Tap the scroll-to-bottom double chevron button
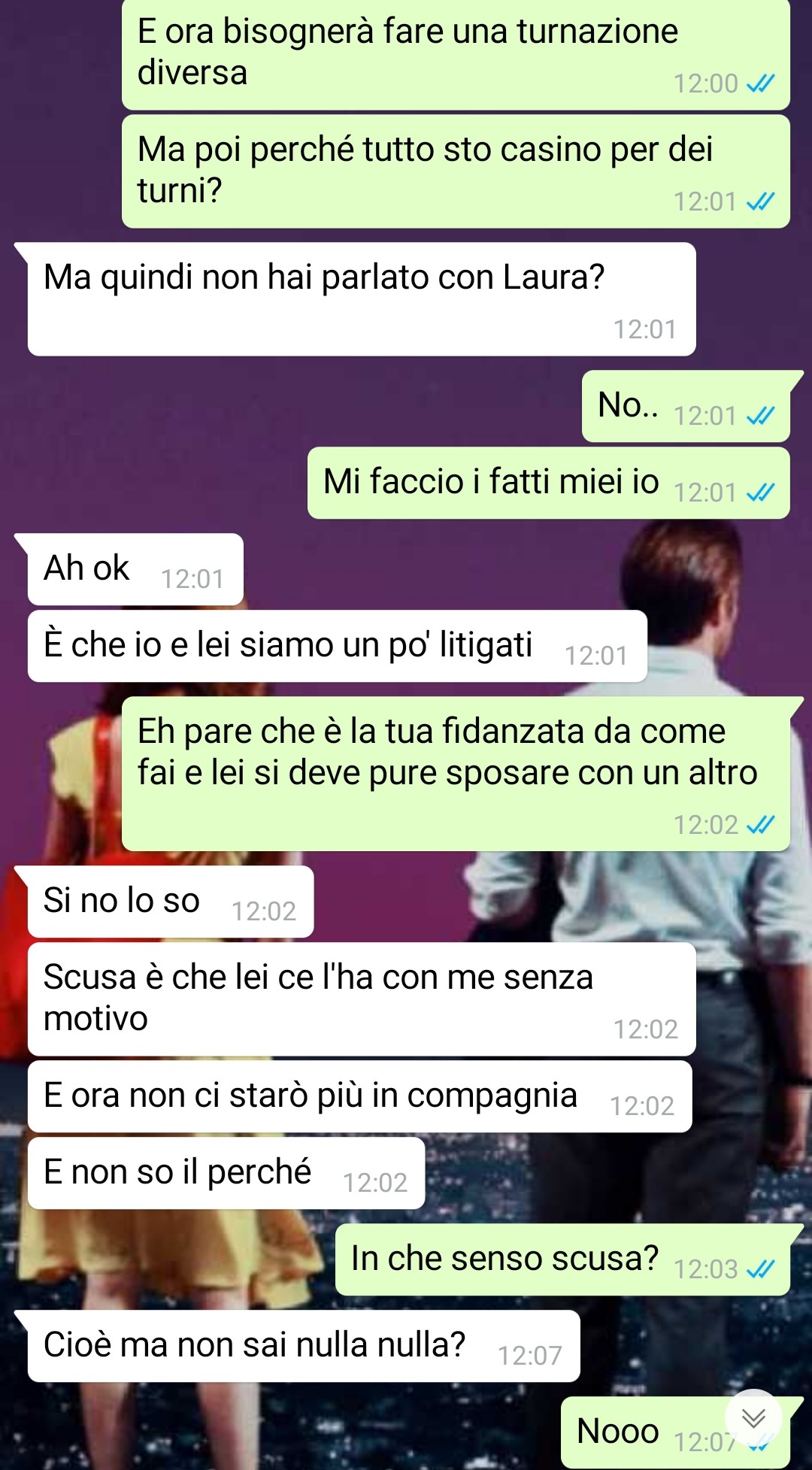The height and width of the screenshot is (1470, 812). (x=753, y=1417)
